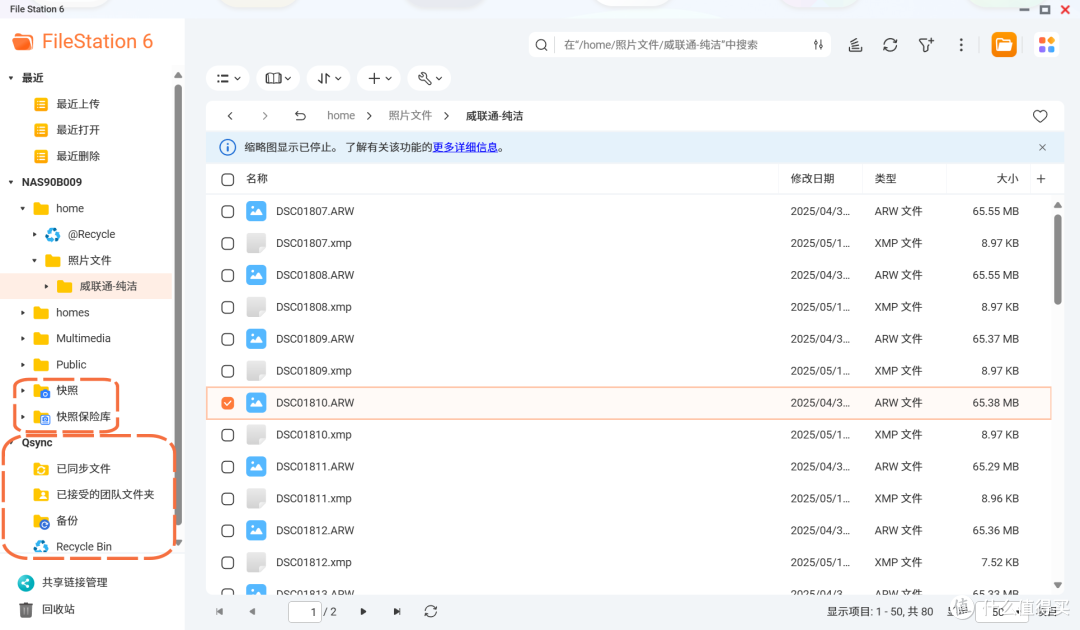Add current folder to favorites heart
The height and width of the screenshot is (630, 1080).
pos(1040,116)
